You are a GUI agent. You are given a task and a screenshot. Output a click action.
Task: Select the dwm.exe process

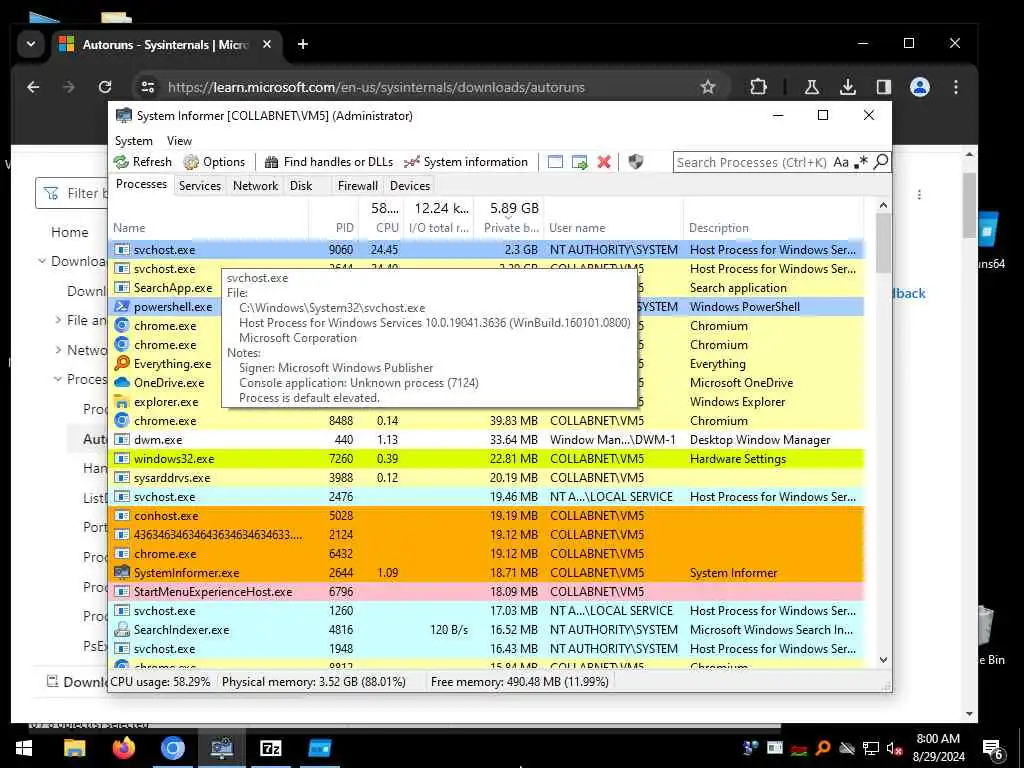487,440
